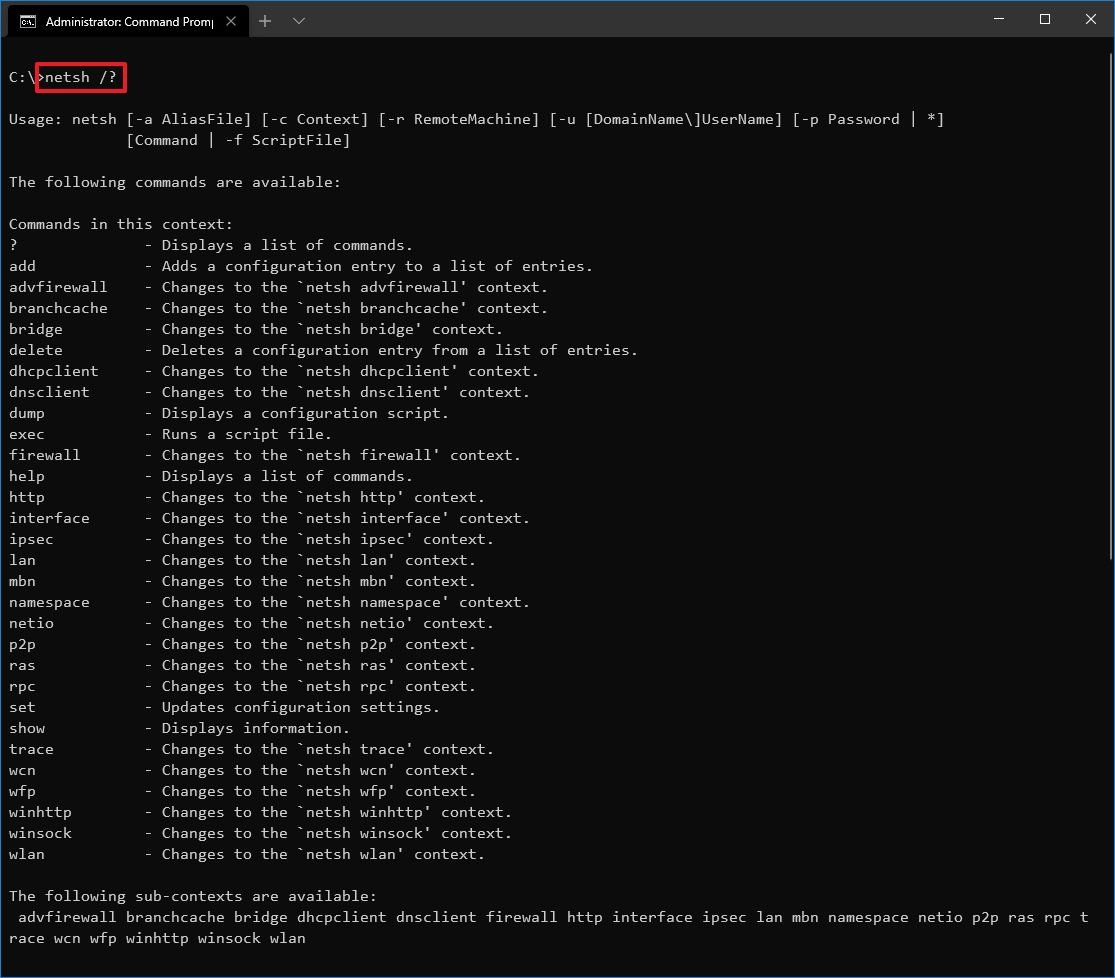This screenshot has width=1115, height=978.
Task: Click the wlan command entry
Action: pos(26,854)
